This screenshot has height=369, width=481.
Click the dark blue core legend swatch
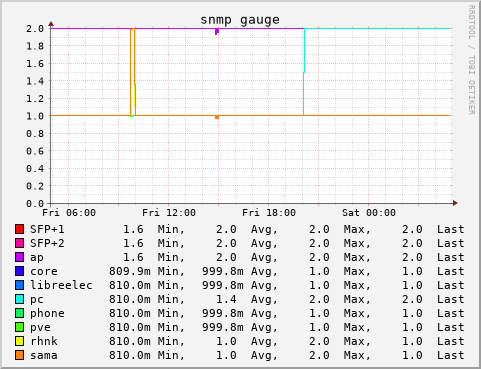coord(19,271)
